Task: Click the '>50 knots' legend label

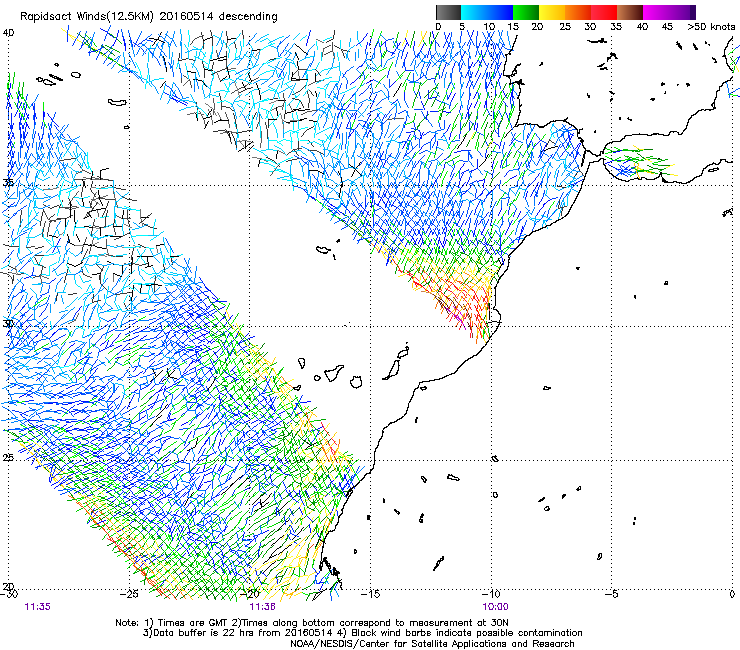Action: pyautogui.click(x=711, y=26)
